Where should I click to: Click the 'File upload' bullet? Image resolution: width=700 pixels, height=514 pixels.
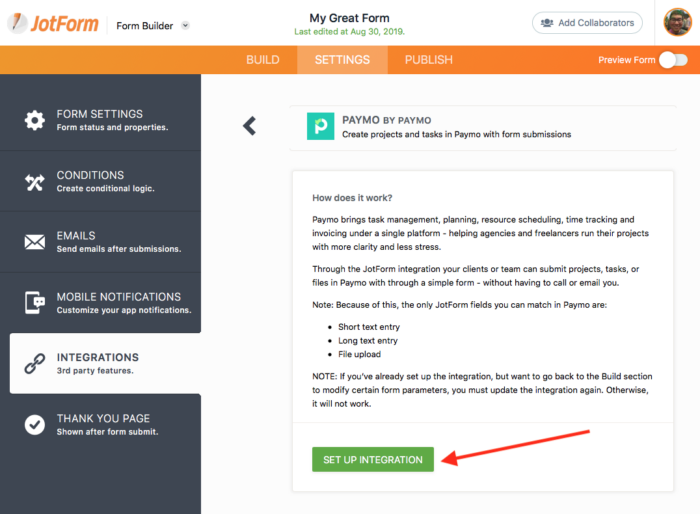tap(359, 354)
